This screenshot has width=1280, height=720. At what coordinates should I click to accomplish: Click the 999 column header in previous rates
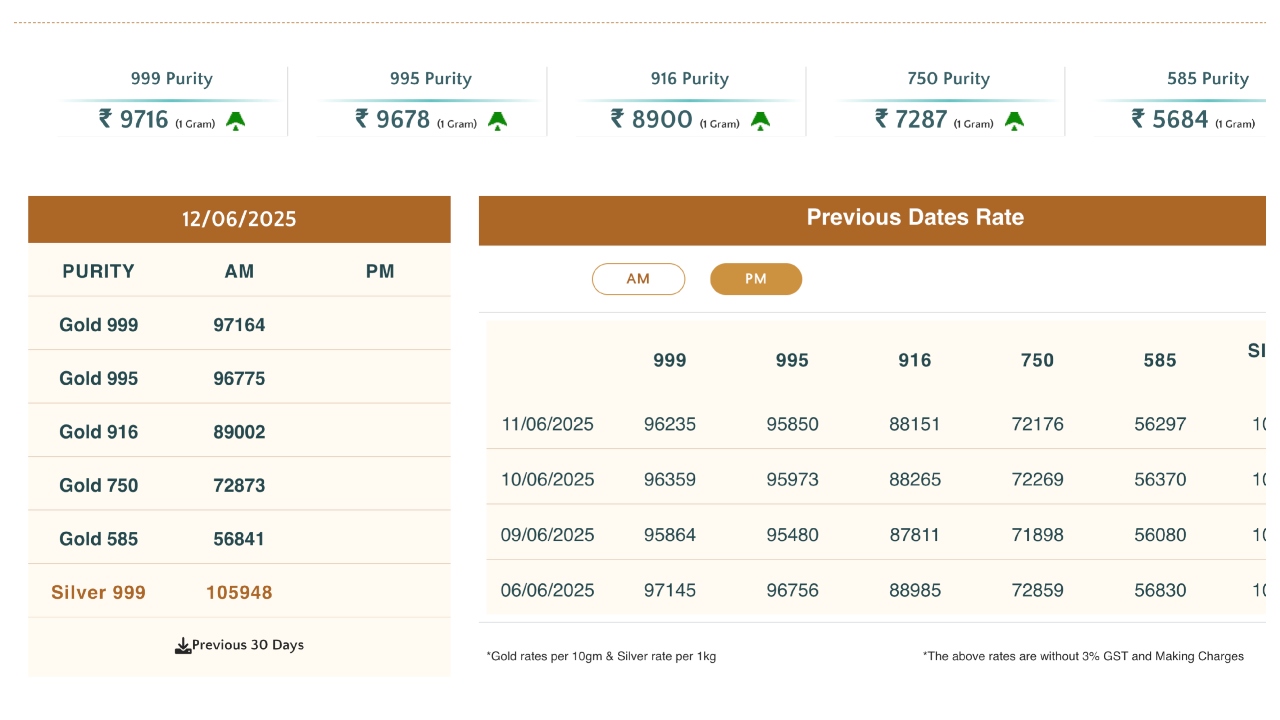pos(669,360)
